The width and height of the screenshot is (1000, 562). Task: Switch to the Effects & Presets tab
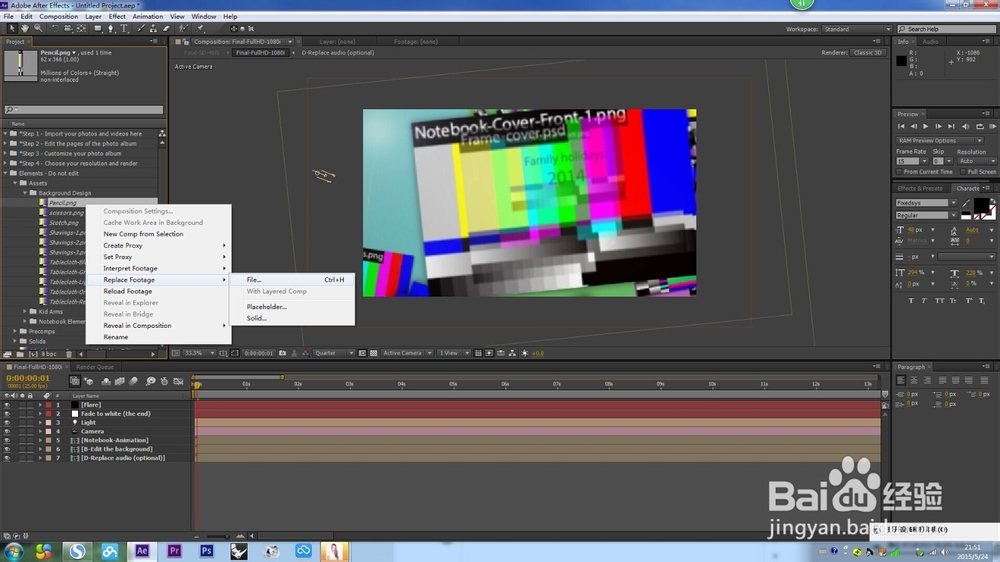coord(920,188)
